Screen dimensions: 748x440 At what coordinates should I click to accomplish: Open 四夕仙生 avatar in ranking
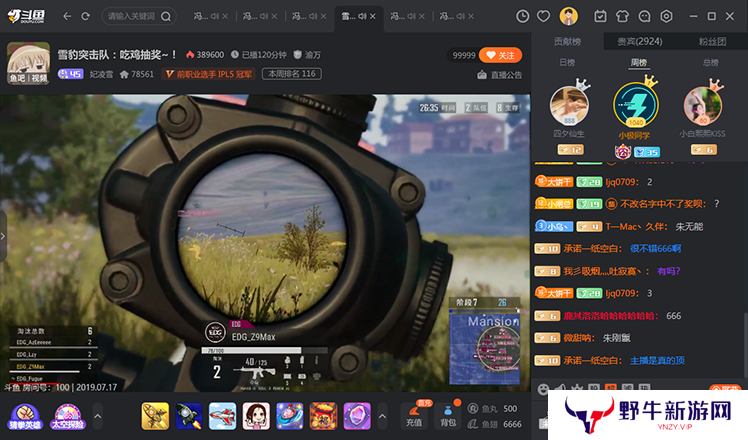tap(569, 105)
